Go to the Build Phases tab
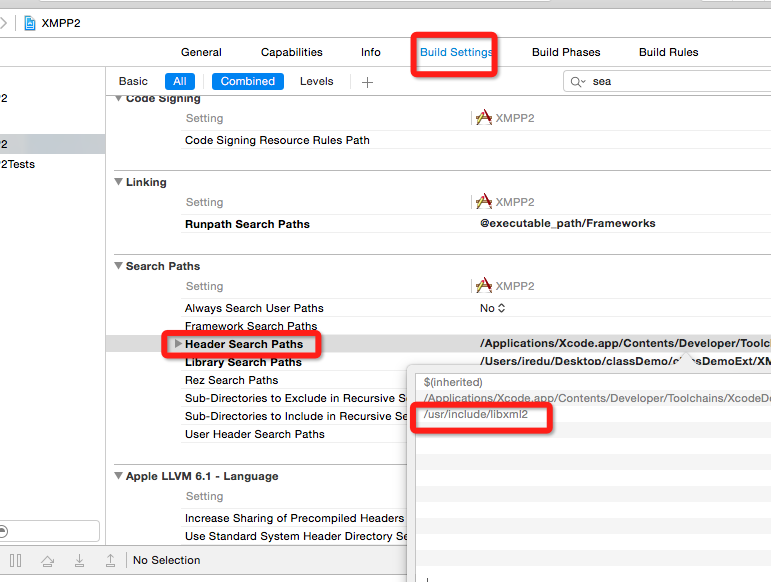 [x=566, y=52]
